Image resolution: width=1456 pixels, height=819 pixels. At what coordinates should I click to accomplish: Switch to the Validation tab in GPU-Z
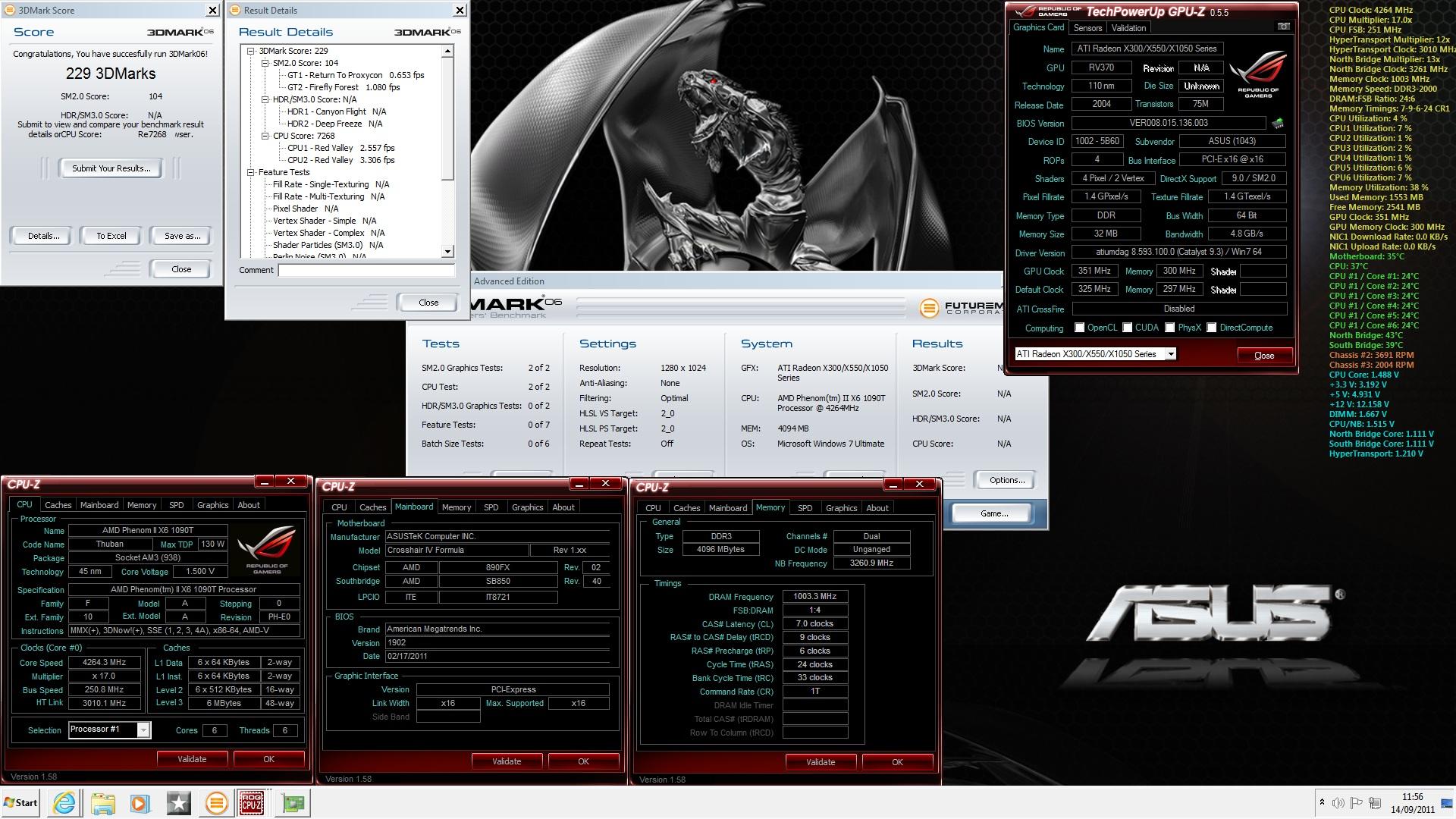(1128, 28)
